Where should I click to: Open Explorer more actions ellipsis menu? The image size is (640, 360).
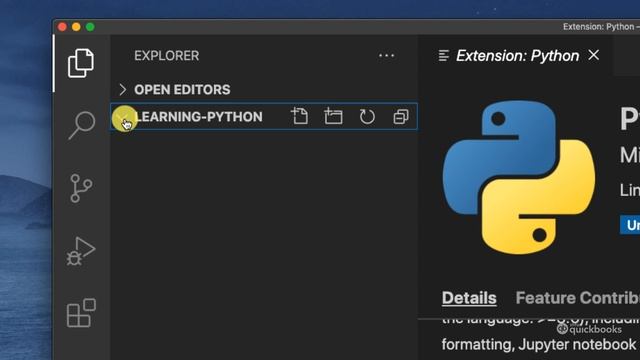click(387, 56)
